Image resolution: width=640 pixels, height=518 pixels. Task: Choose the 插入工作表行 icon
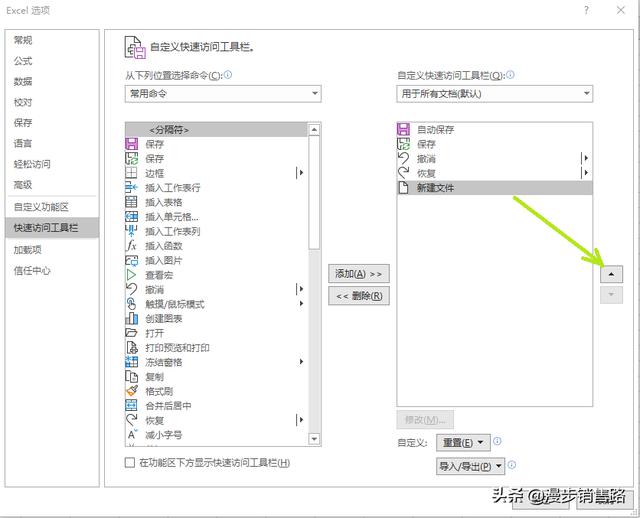[131, 187]
